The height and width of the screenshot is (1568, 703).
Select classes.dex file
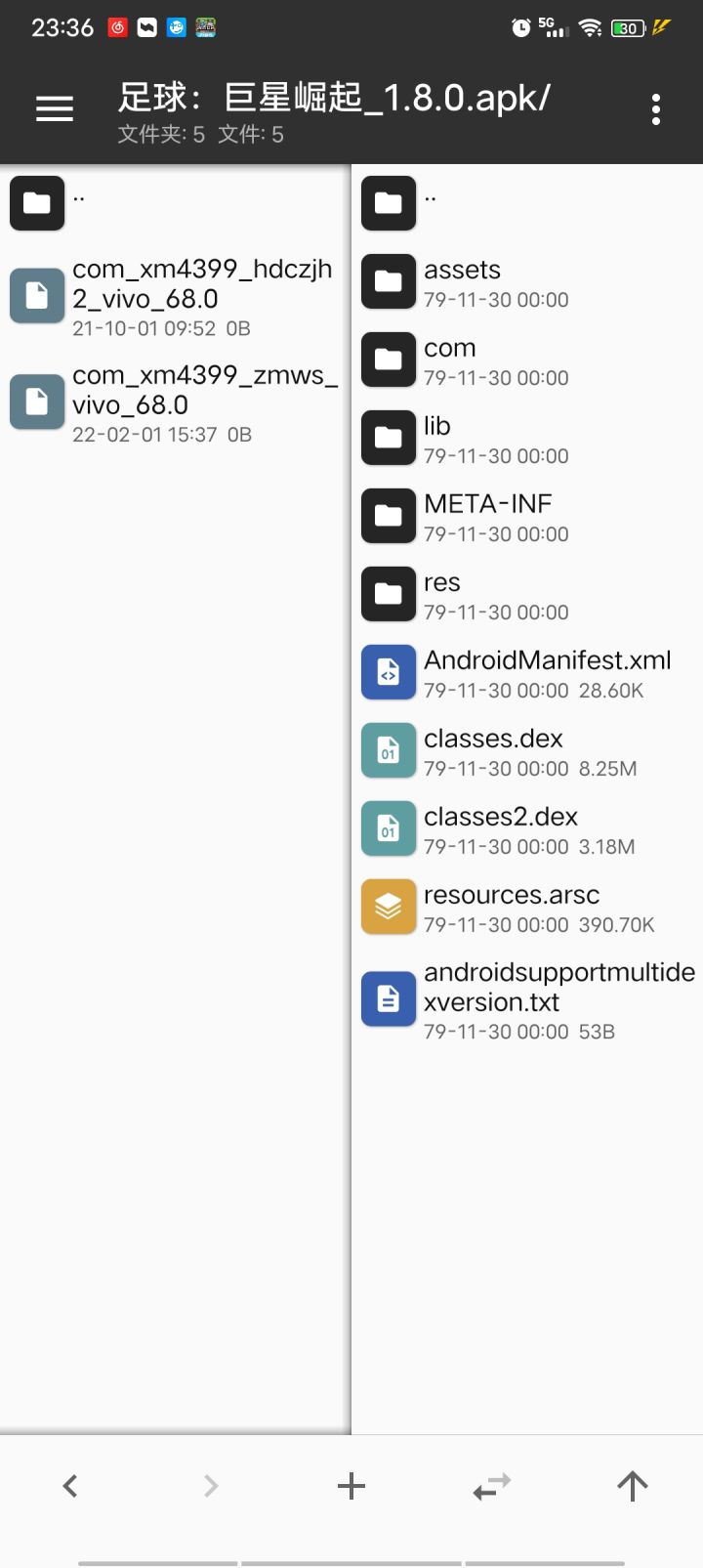(493, 750)
